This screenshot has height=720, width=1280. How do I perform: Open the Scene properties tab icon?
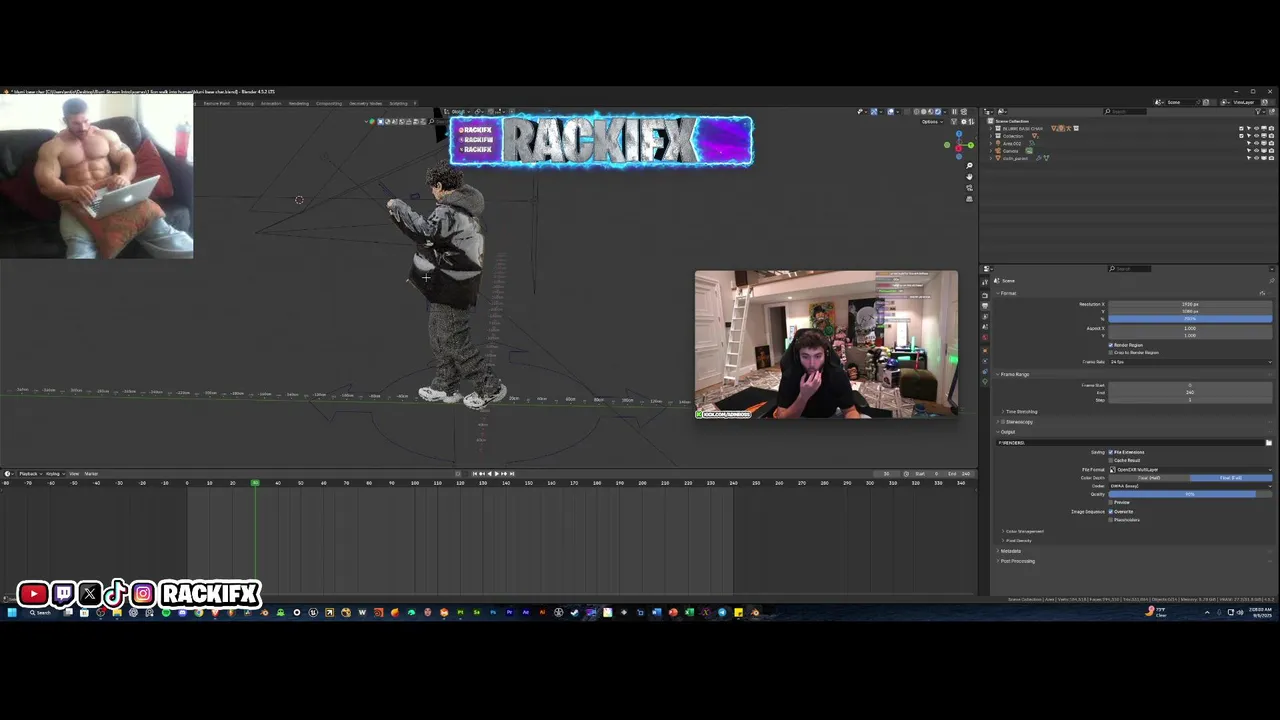point(985,327)
